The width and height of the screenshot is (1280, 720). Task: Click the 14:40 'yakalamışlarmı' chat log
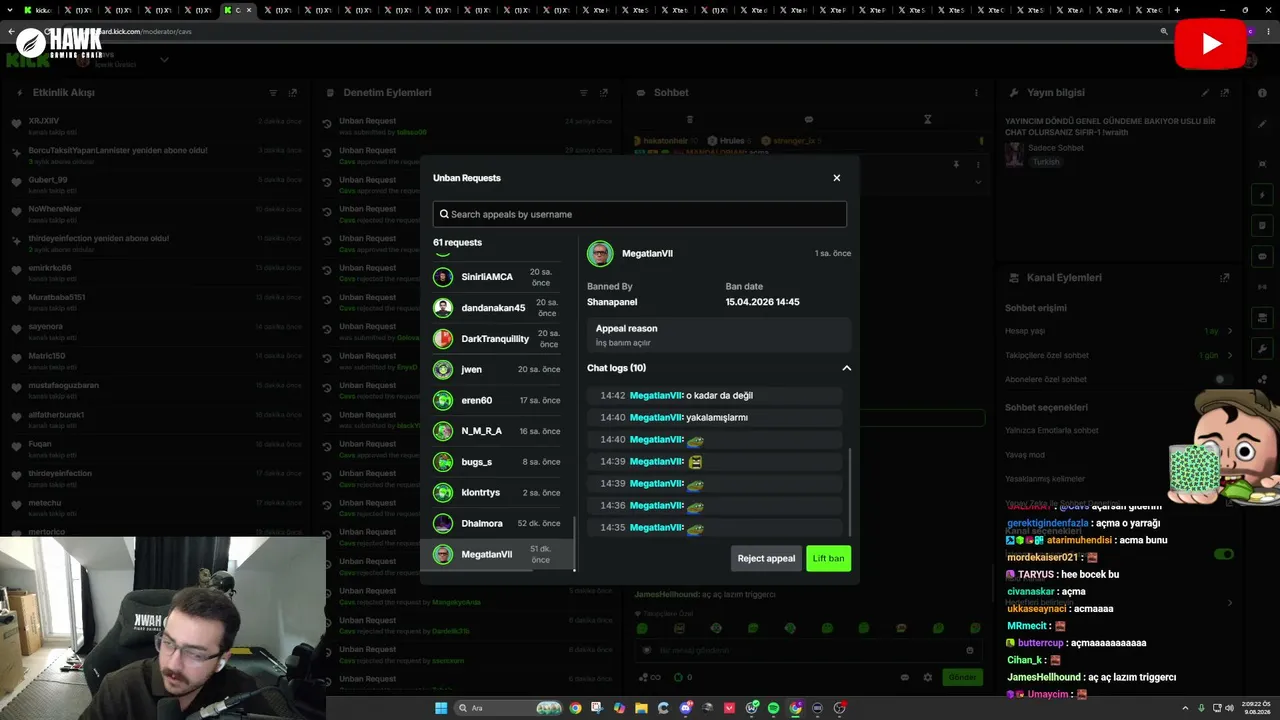(x=715, y=418)
